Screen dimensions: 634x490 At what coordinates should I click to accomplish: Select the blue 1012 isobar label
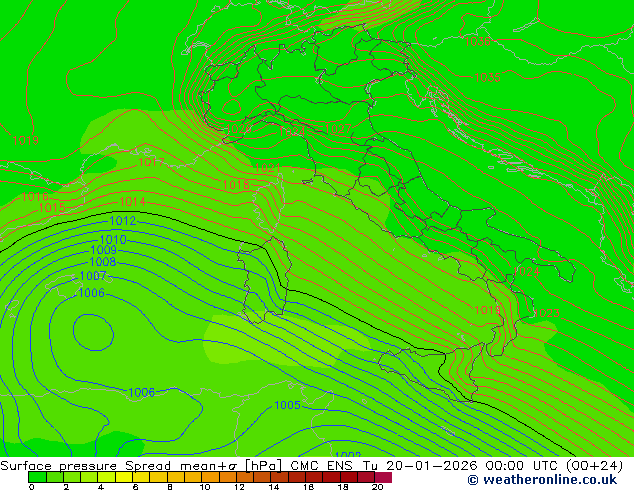(123, 221)
